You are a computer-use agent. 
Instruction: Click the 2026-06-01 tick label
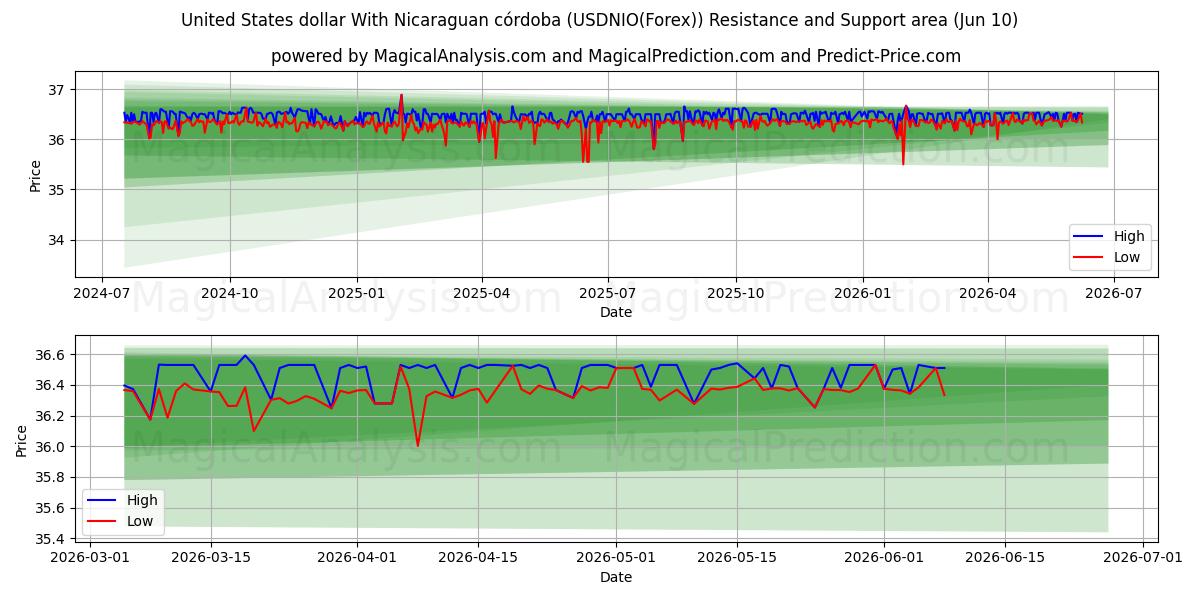pyautogui.click(x=884, y=558)
